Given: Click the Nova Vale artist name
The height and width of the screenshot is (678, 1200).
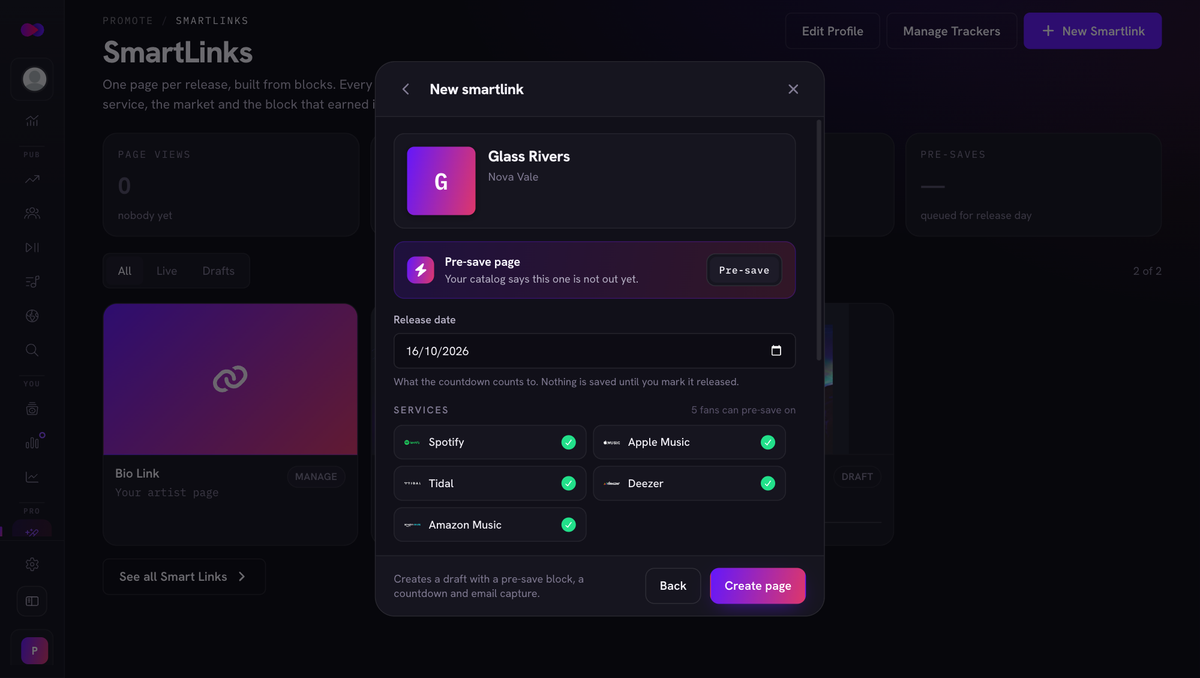Looking at the screenshot, I should pos(513,177).
